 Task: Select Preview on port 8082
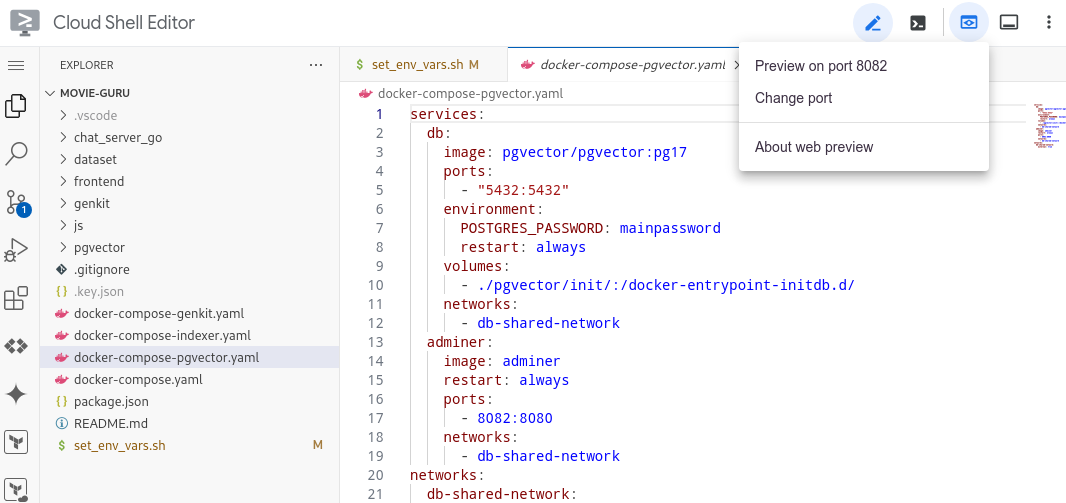[863, 66]
